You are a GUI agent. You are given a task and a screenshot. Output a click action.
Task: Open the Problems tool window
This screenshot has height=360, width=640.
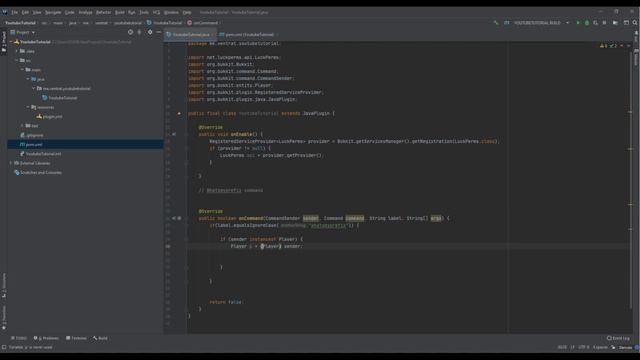[x=46, y=338]
